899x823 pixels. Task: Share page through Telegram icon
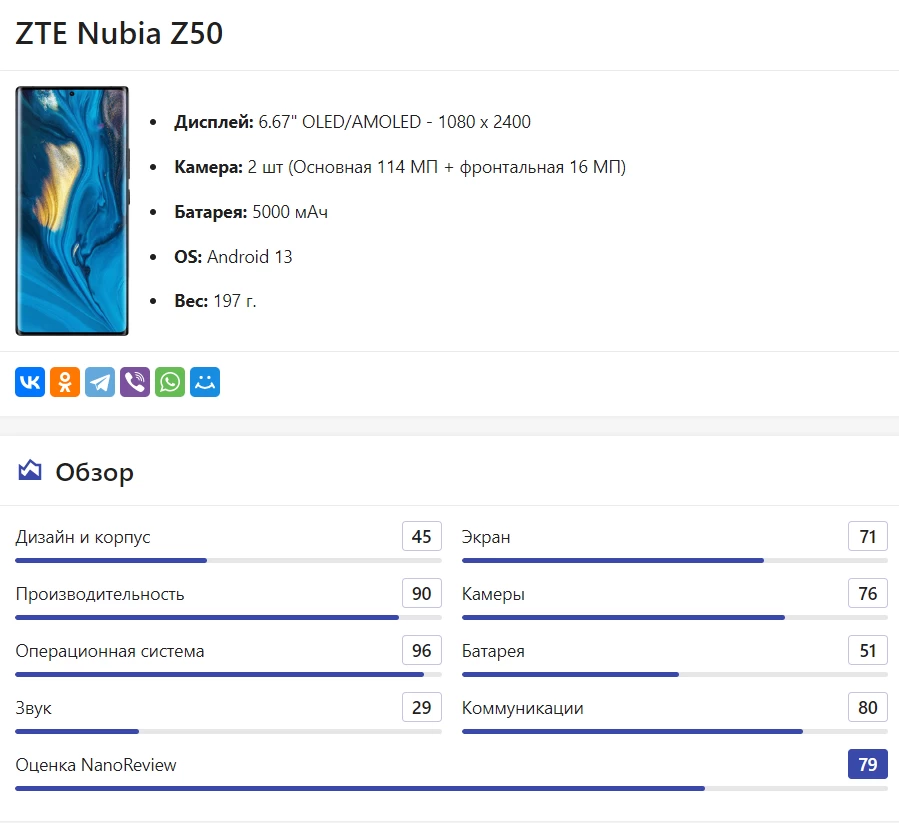click(100, 382)
